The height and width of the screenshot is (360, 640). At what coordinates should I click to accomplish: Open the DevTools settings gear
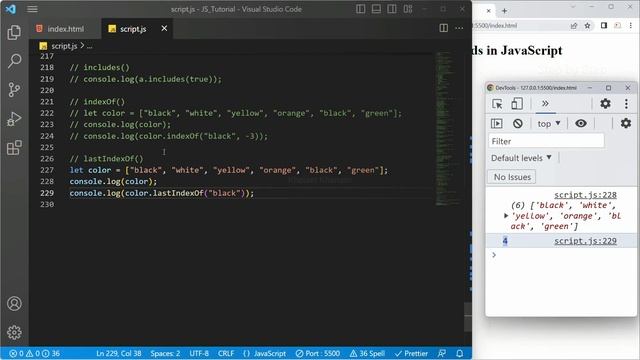pyautogui.click(x=605, y=104)
